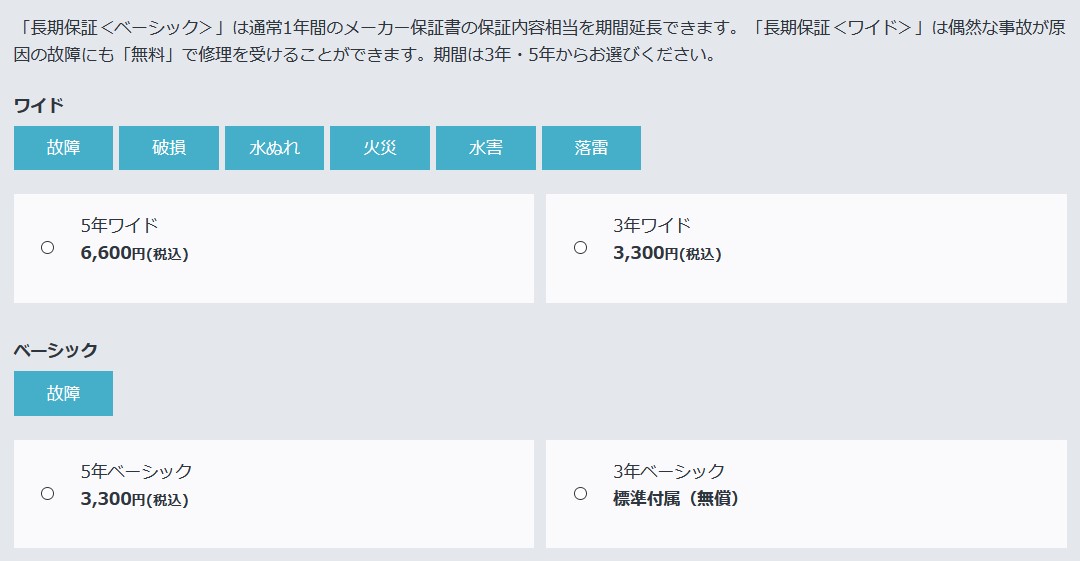Choose the 5年ベーシック plan card
The width and height of the screenshot is (1080, 561).
tap(274, 494)
